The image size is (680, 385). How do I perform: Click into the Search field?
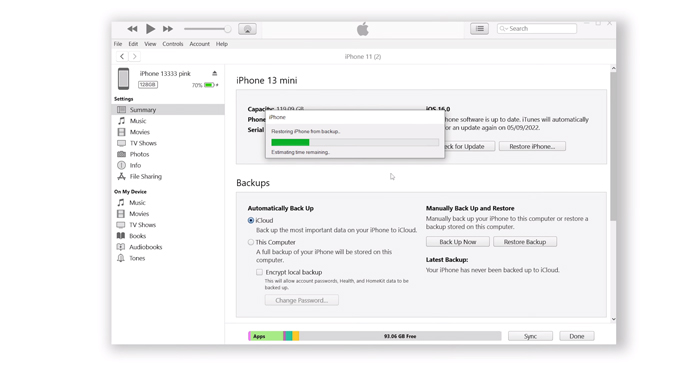[537, 29]
